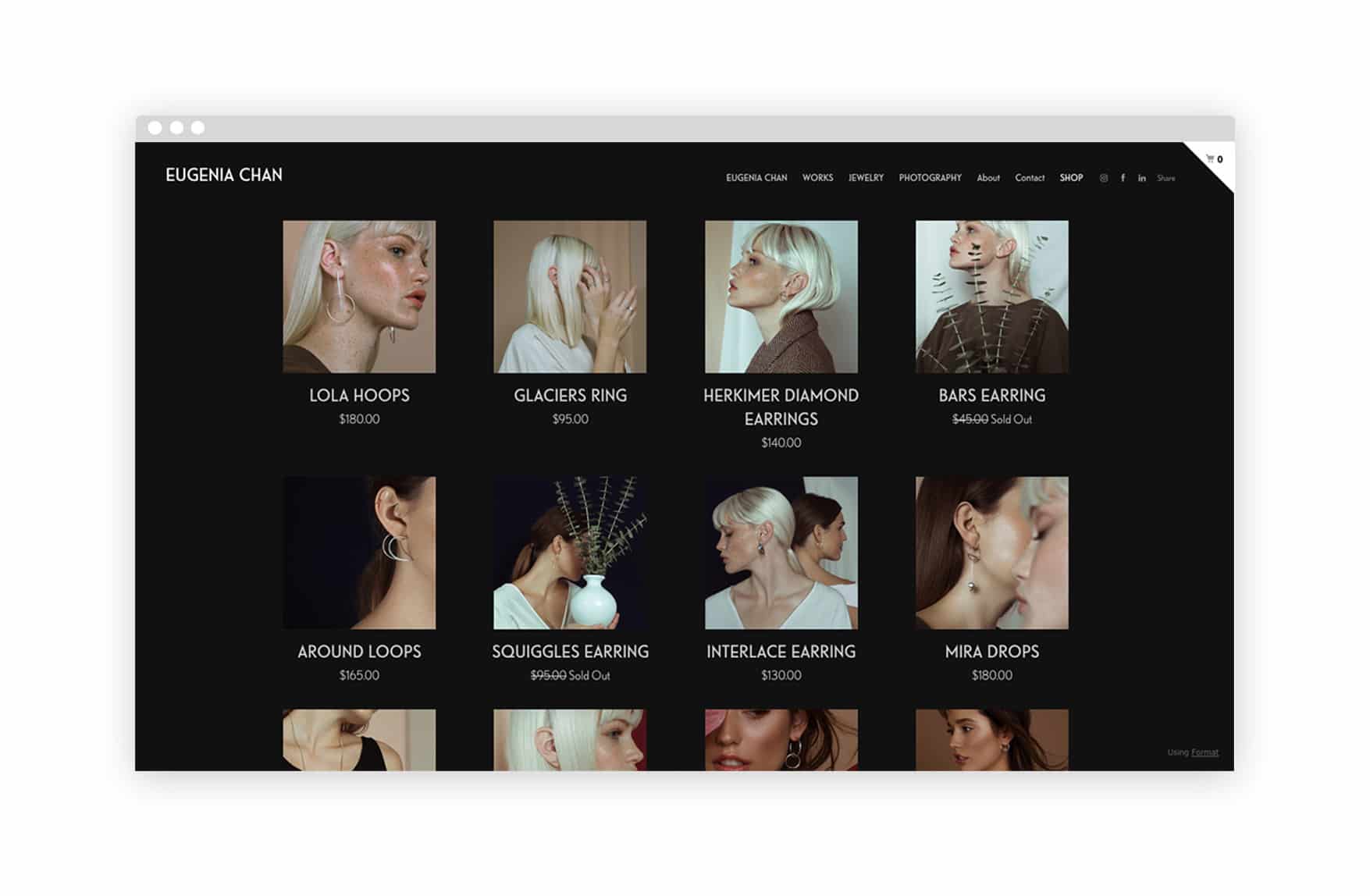The image size is (1370, 896).
Task: Open the WORKS menu item
Action: (x=817, y=178)
